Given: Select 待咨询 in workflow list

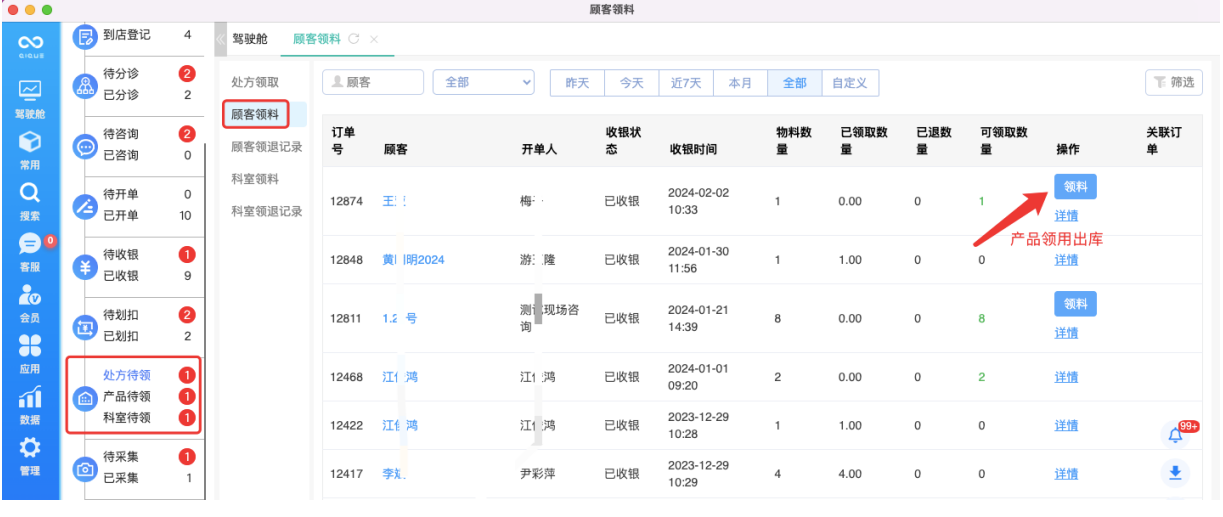Looking at the screenshot, I should [x=121, y=134].
